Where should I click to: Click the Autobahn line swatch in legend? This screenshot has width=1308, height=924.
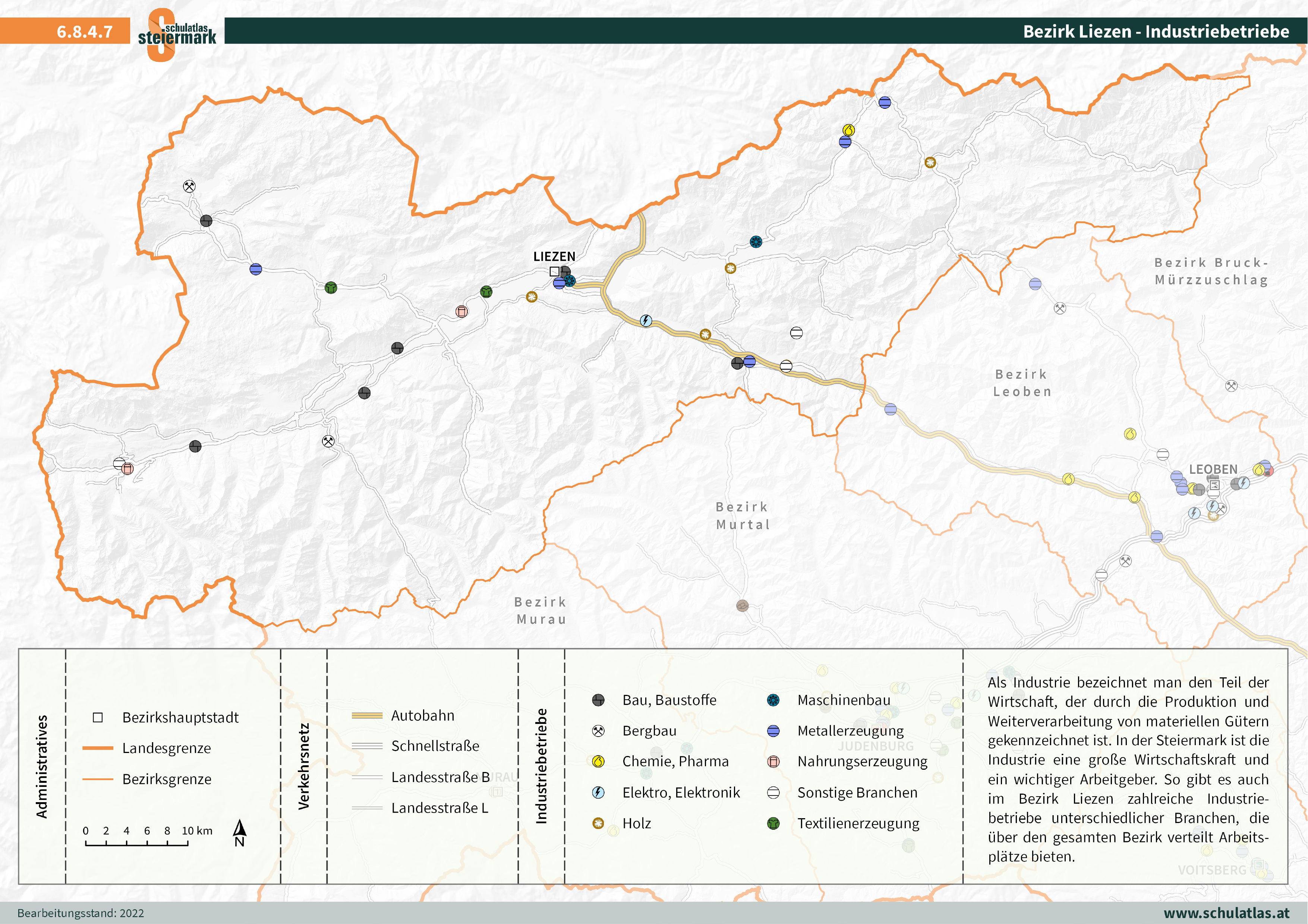[367, 716]
